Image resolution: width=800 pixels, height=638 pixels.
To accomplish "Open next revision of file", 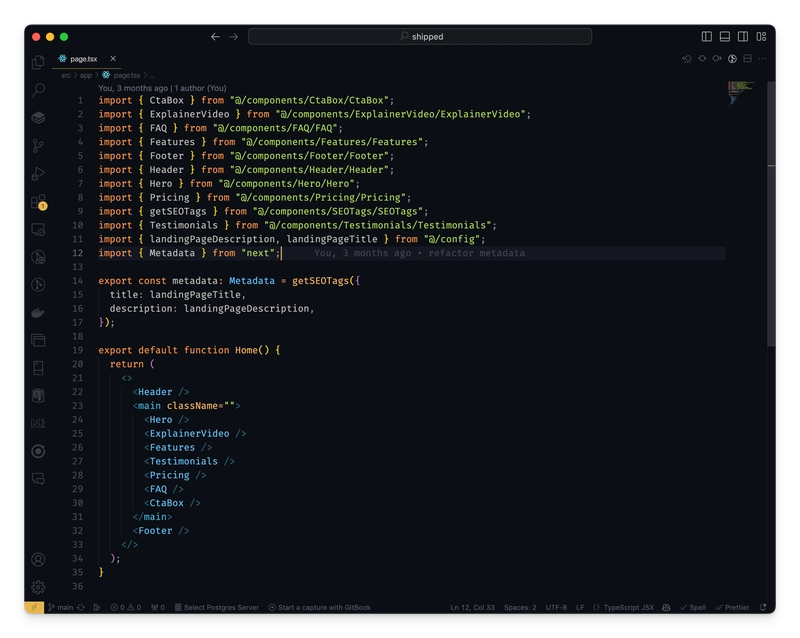I will 717,59.
